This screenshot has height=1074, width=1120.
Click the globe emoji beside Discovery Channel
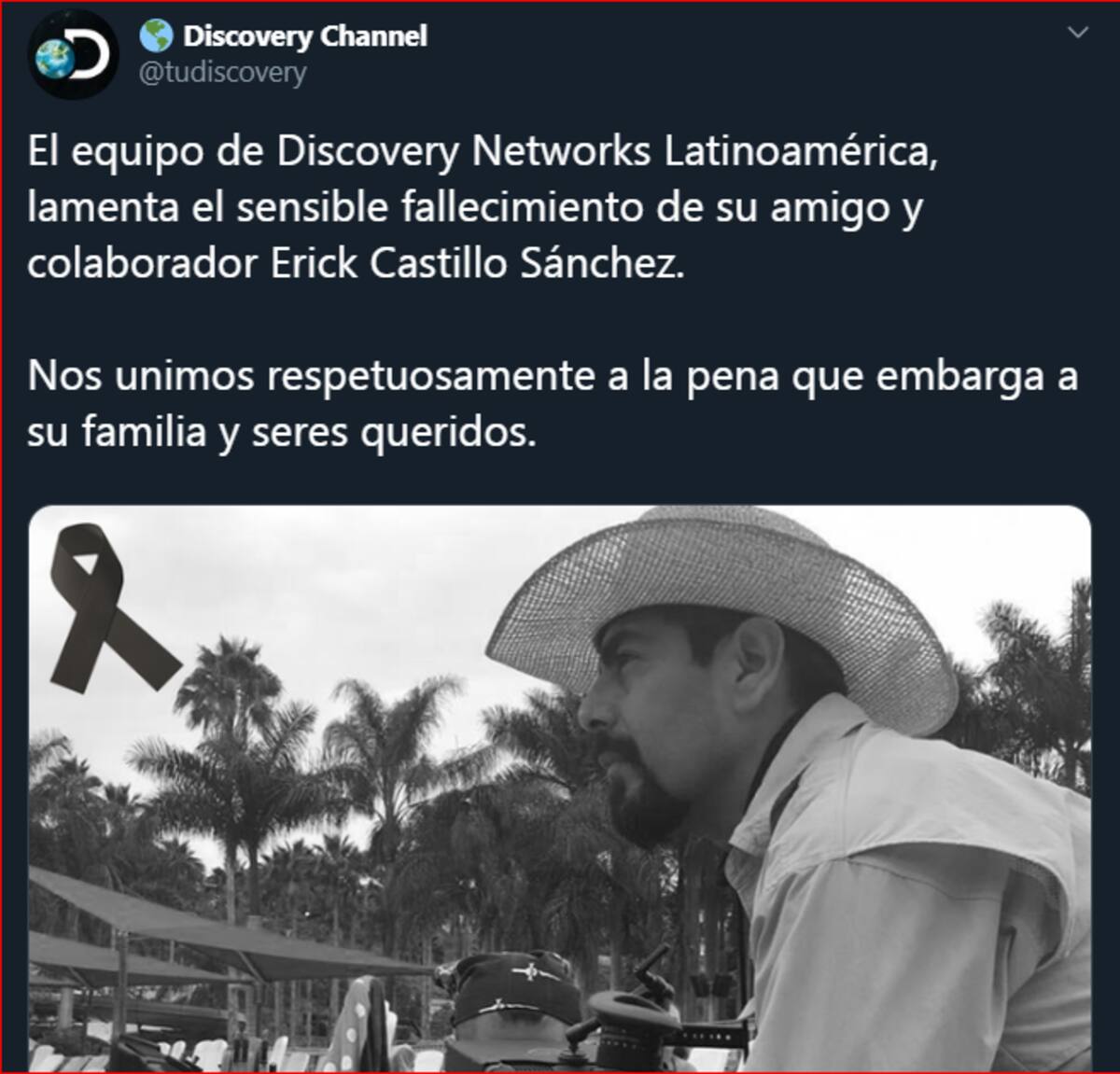[156, 36]
